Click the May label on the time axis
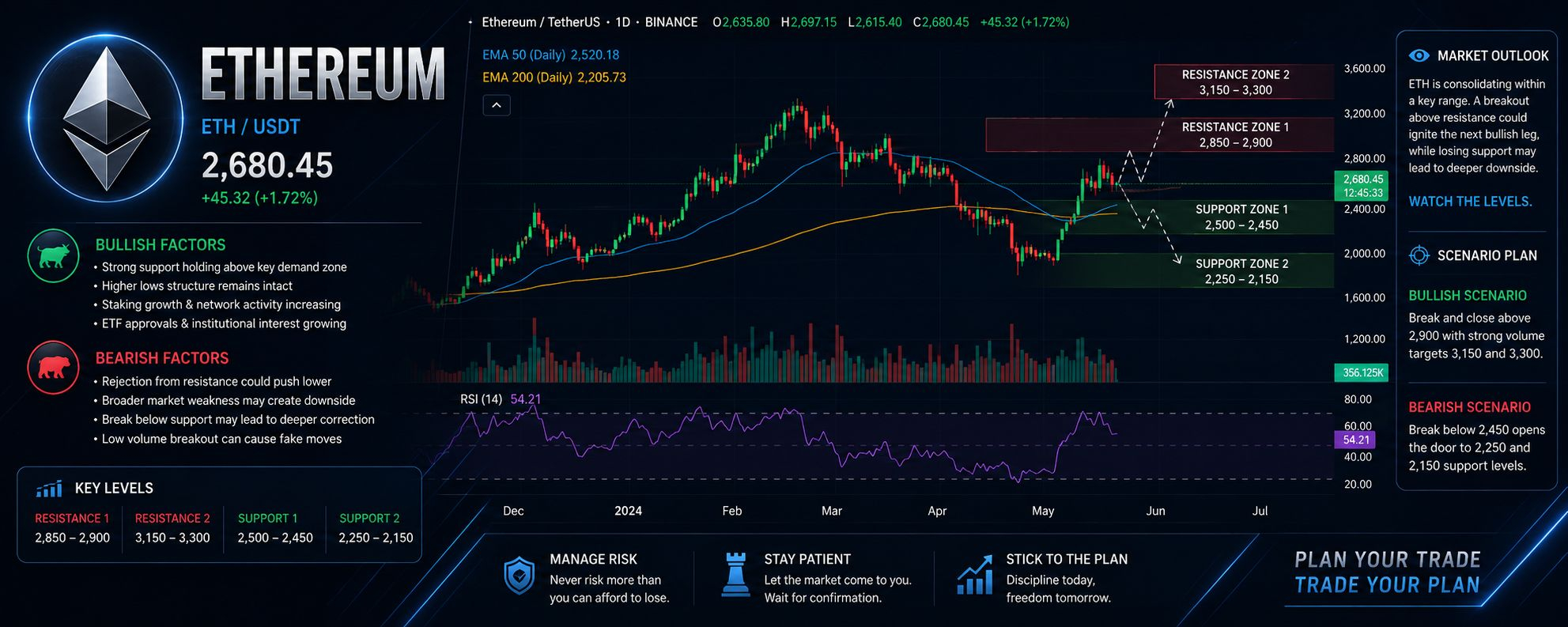1568x627 pixels. pos(1043,511)
